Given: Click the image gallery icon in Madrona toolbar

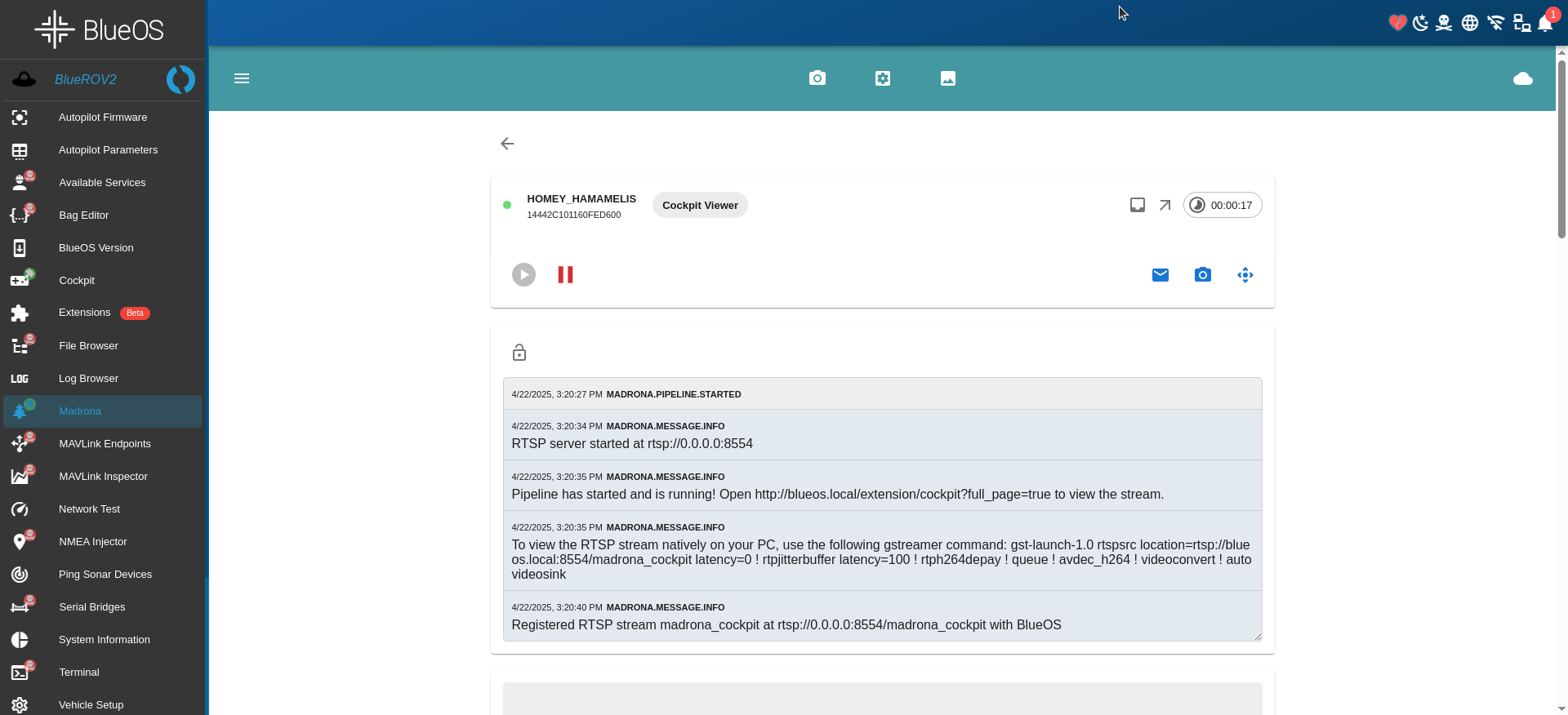Looking at the screenshot, I should [948, 78].
